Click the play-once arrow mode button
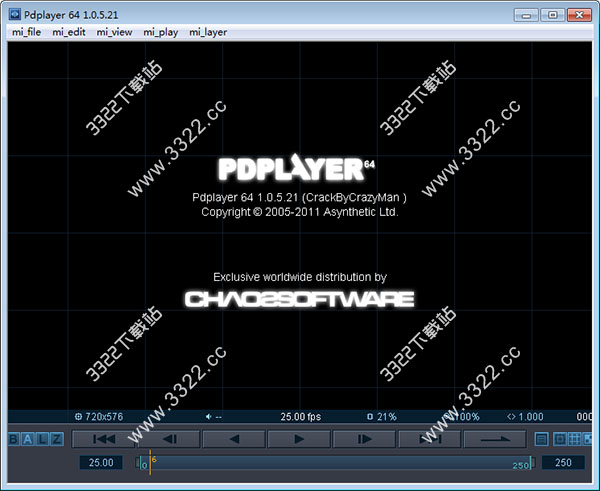The height and width of the screenshot is (491, 600). 495,439
